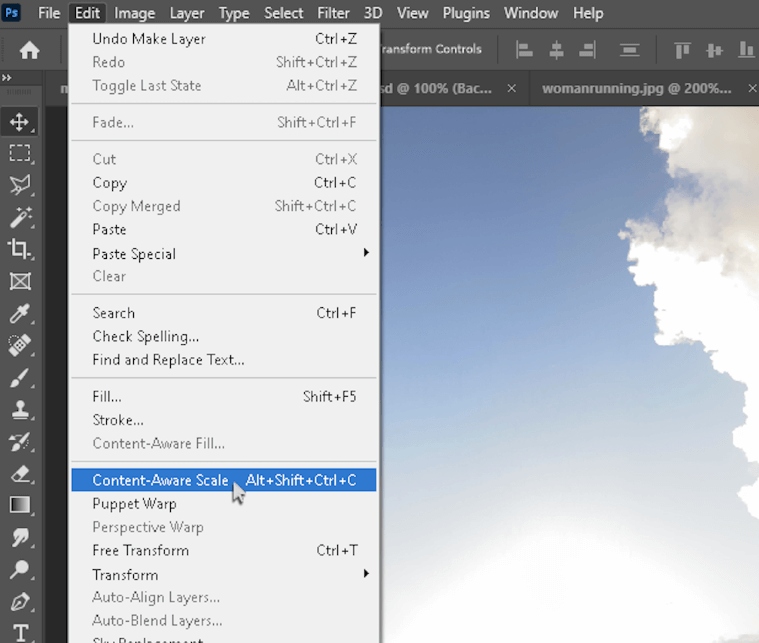Select the Crop tool
The height and width of the screenshot is (643, 759).
[x=19, y=249]
